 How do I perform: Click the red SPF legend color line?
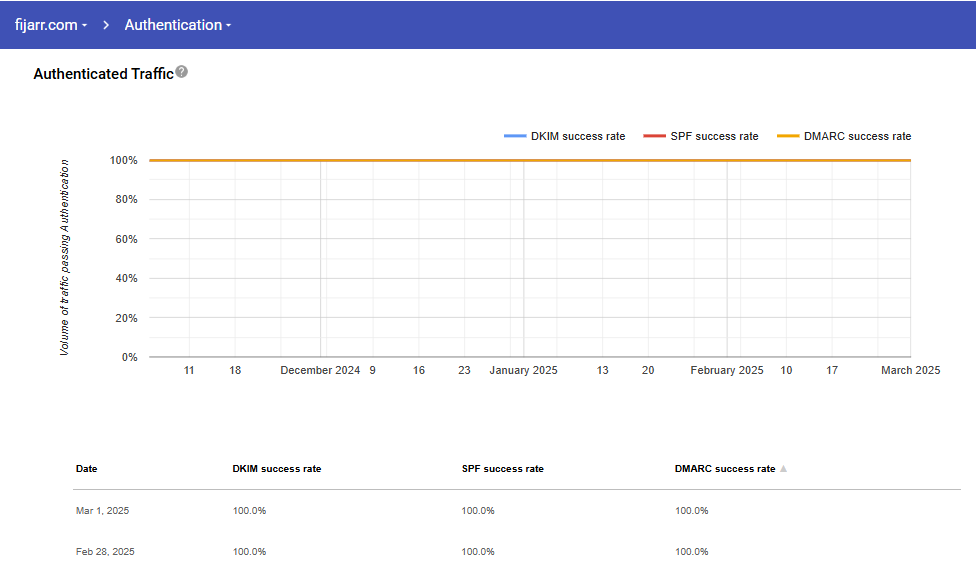[654, 136]
